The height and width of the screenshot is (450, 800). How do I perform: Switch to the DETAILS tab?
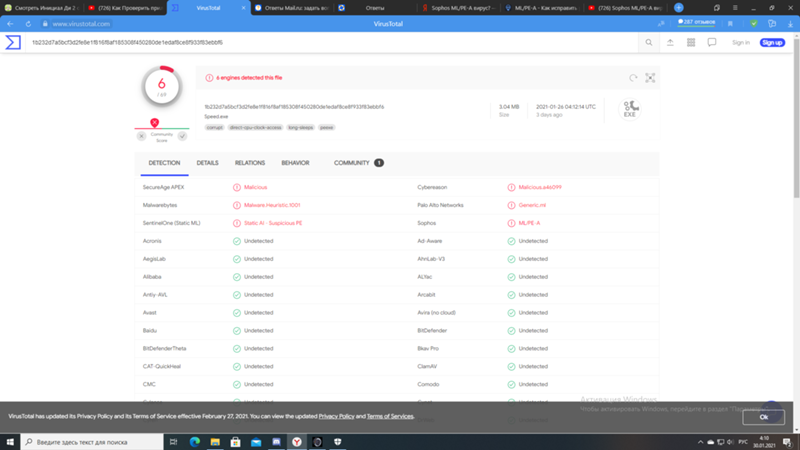[208, 163]
